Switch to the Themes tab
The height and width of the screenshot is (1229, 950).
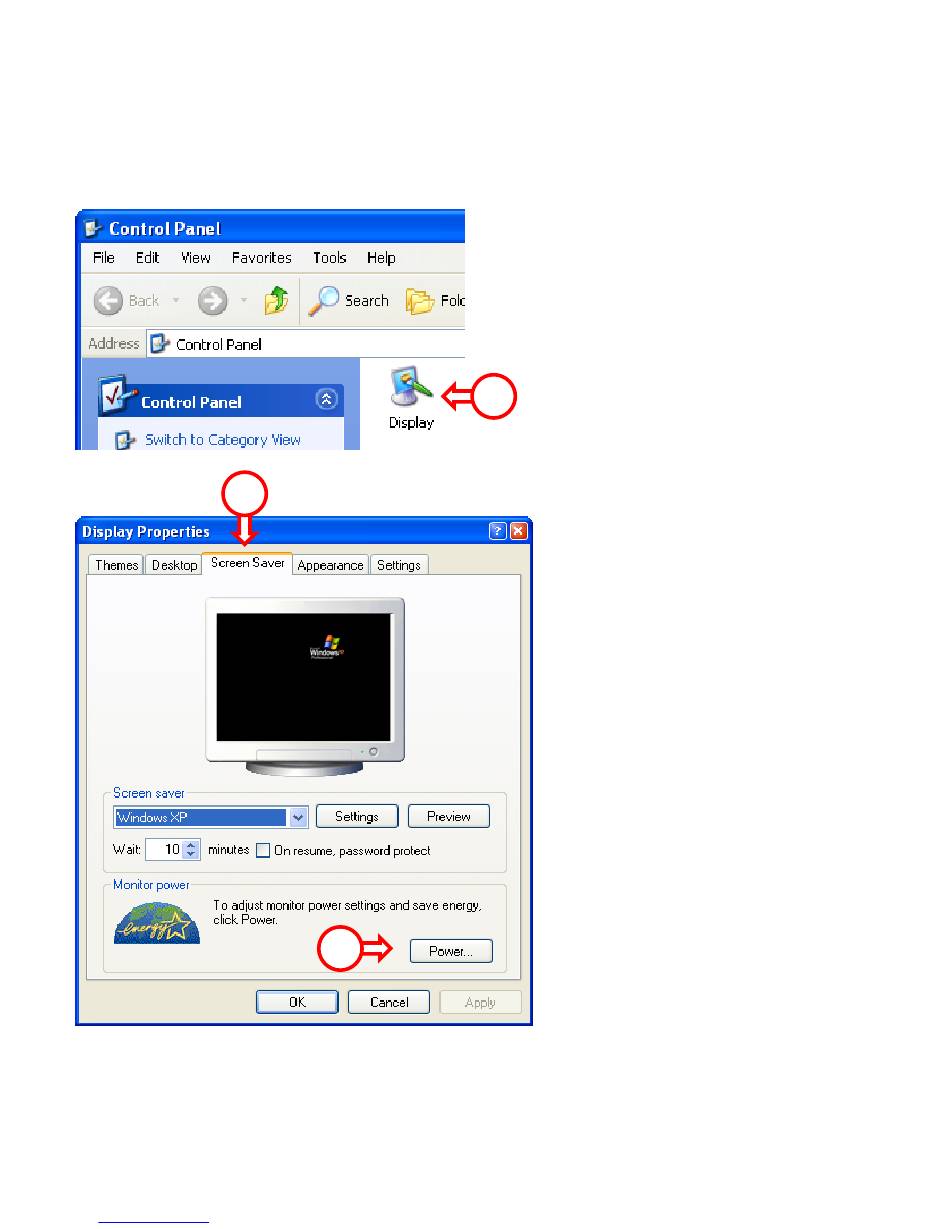point(116,565)
